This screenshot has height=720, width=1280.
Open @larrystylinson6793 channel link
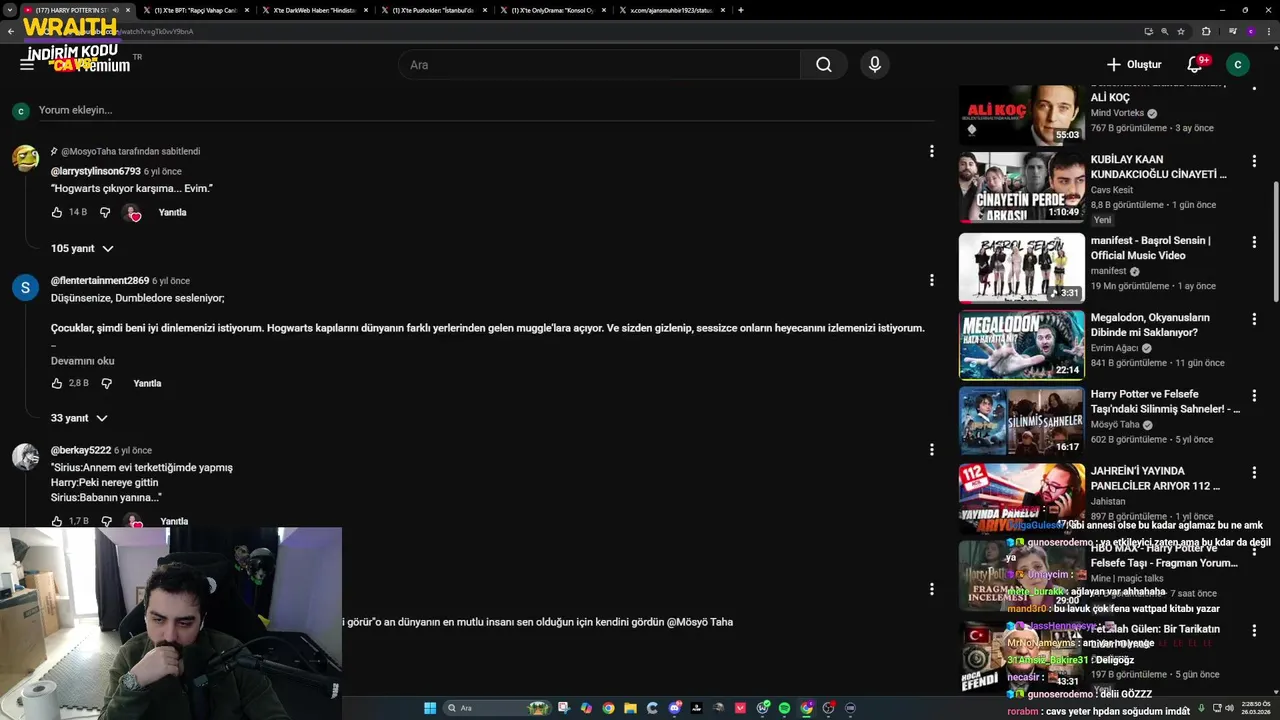point(96,171)
